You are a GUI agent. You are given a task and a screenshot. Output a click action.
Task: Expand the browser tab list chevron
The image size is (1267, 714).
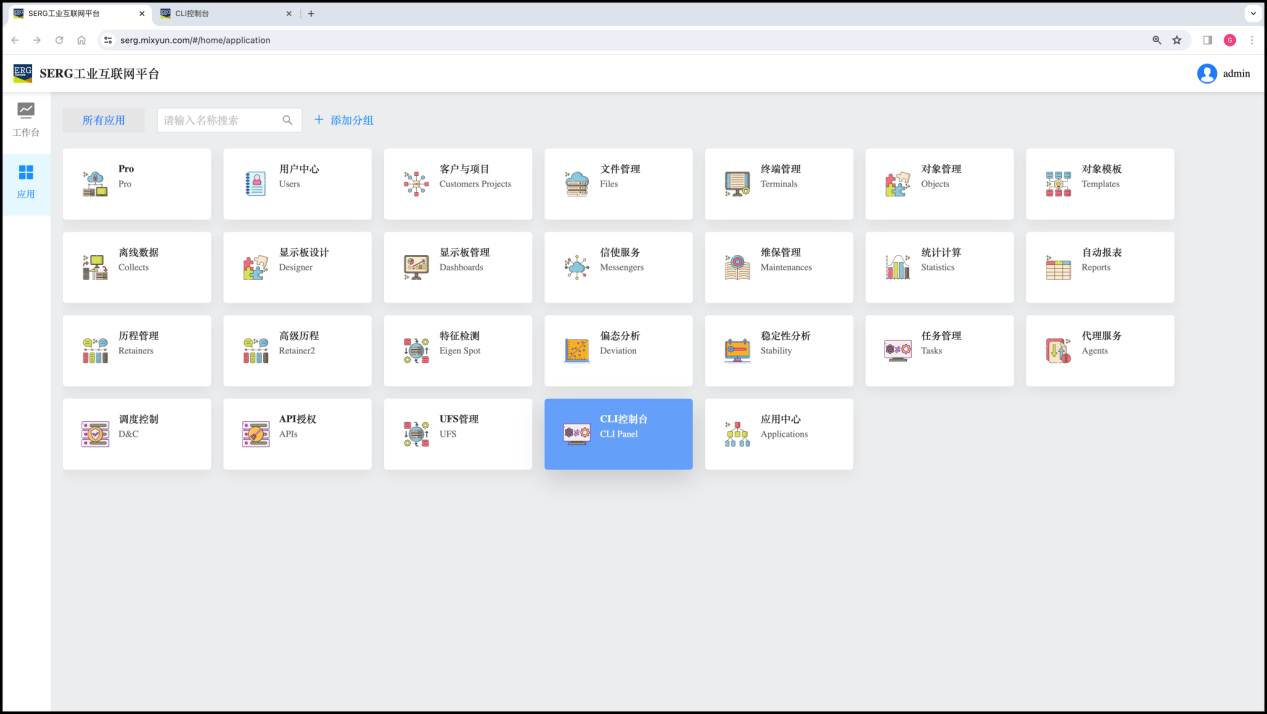point(1252,14)
